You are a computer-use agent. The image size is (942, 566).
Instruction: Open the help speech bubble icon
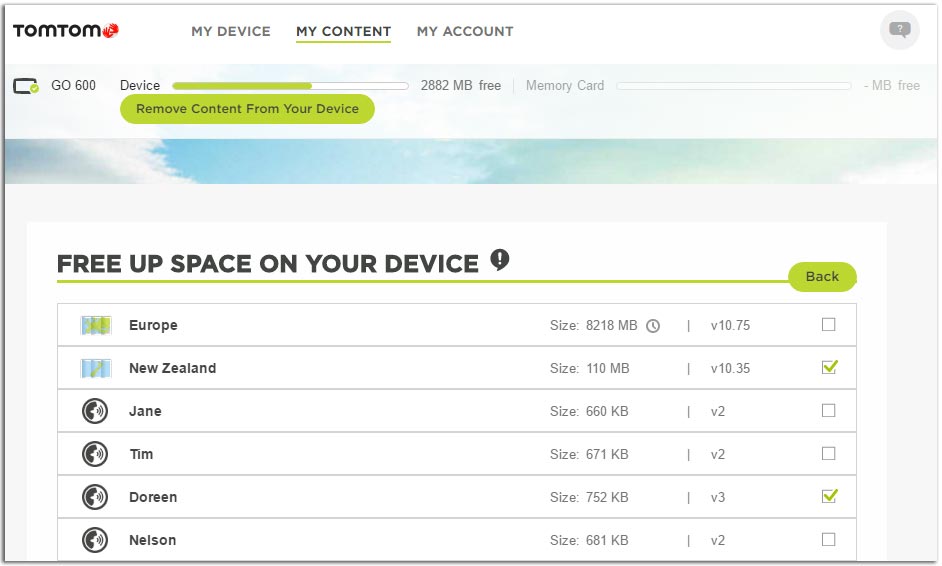pos(899,30)
